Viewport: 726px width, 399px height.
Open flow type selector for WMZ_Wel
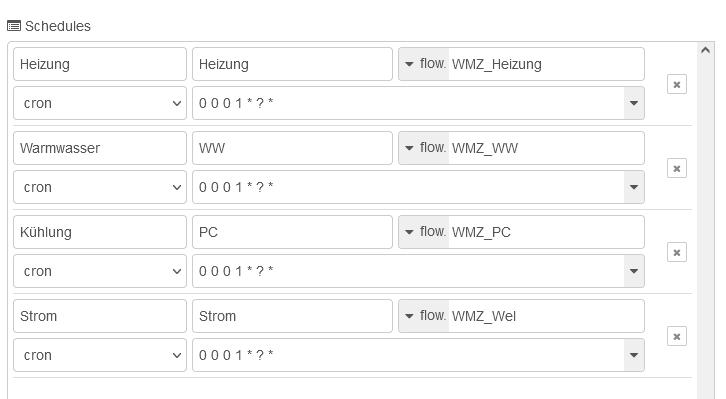(x=424, y=316)
